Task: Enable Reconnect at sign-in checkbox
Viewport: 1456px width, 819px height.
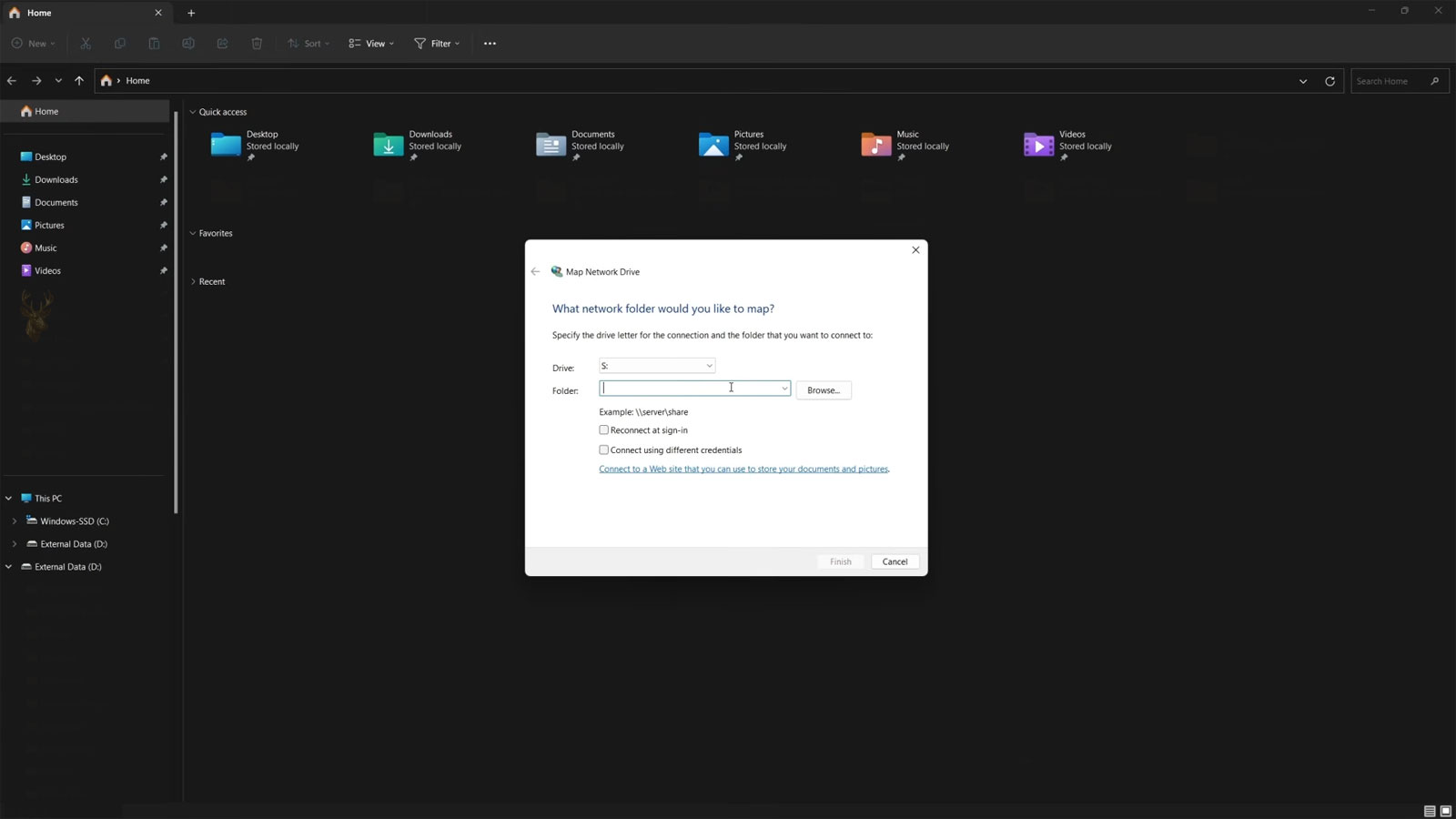Action: pos(603,430)
